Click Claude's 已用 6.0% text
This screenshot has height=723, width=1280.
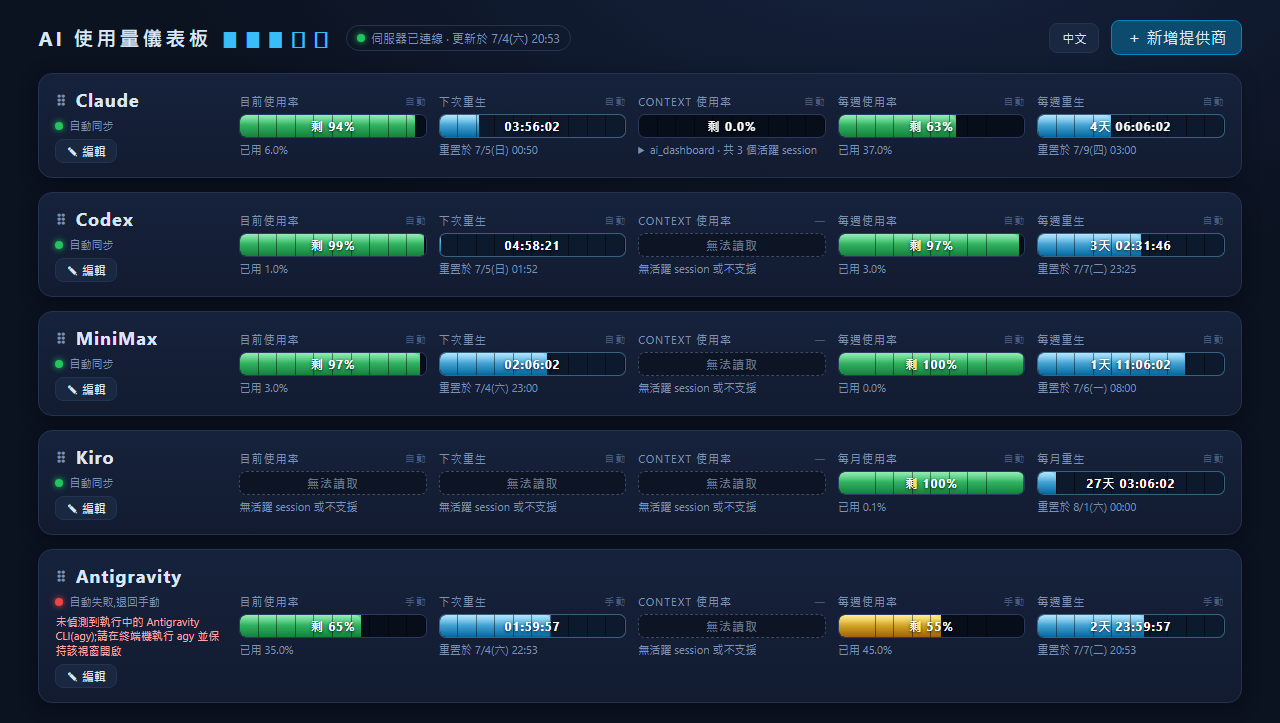coord(264,150)
